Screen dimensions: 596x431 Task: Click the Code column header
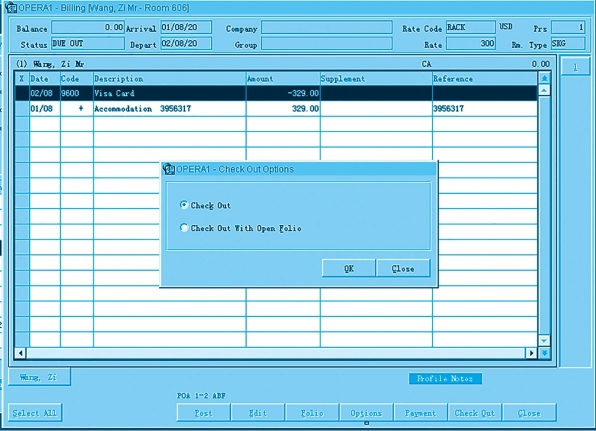pyautogui.click(x=77, y=79)
